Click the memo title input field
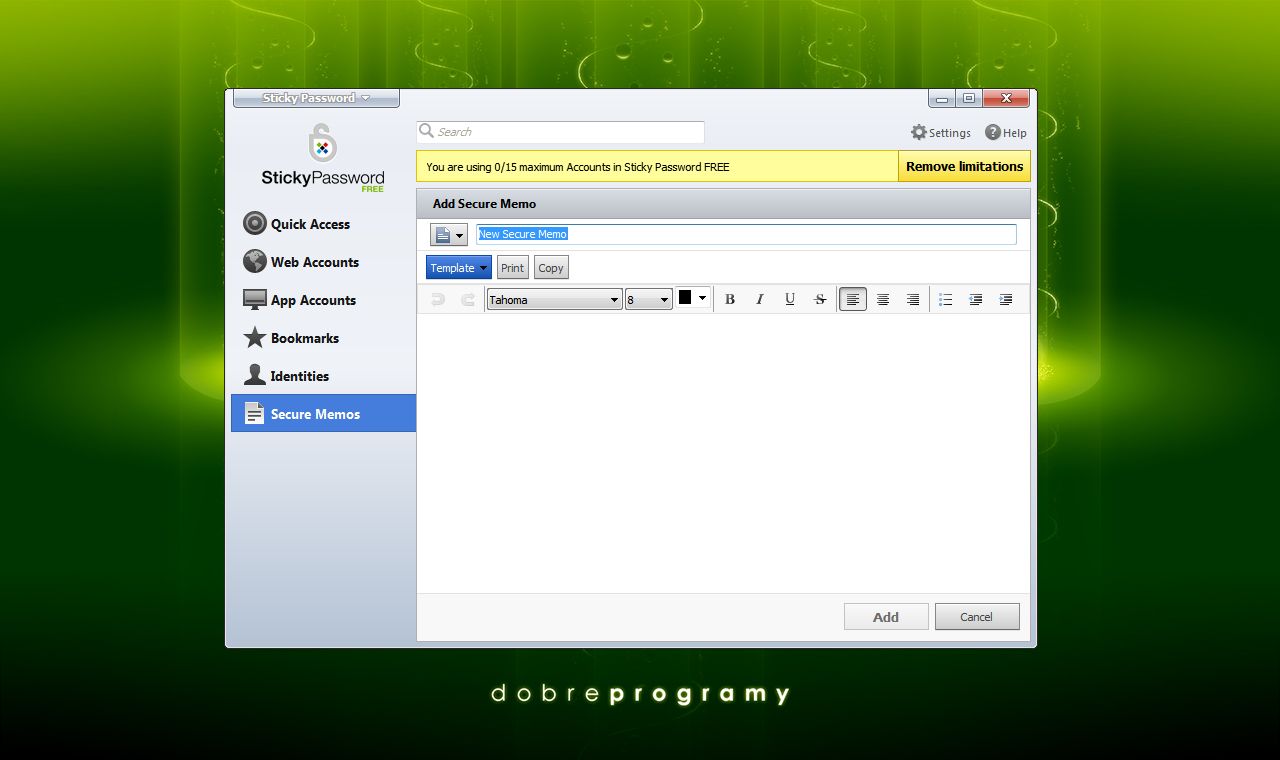1280x760 pixels. click(x=747, y=234)
